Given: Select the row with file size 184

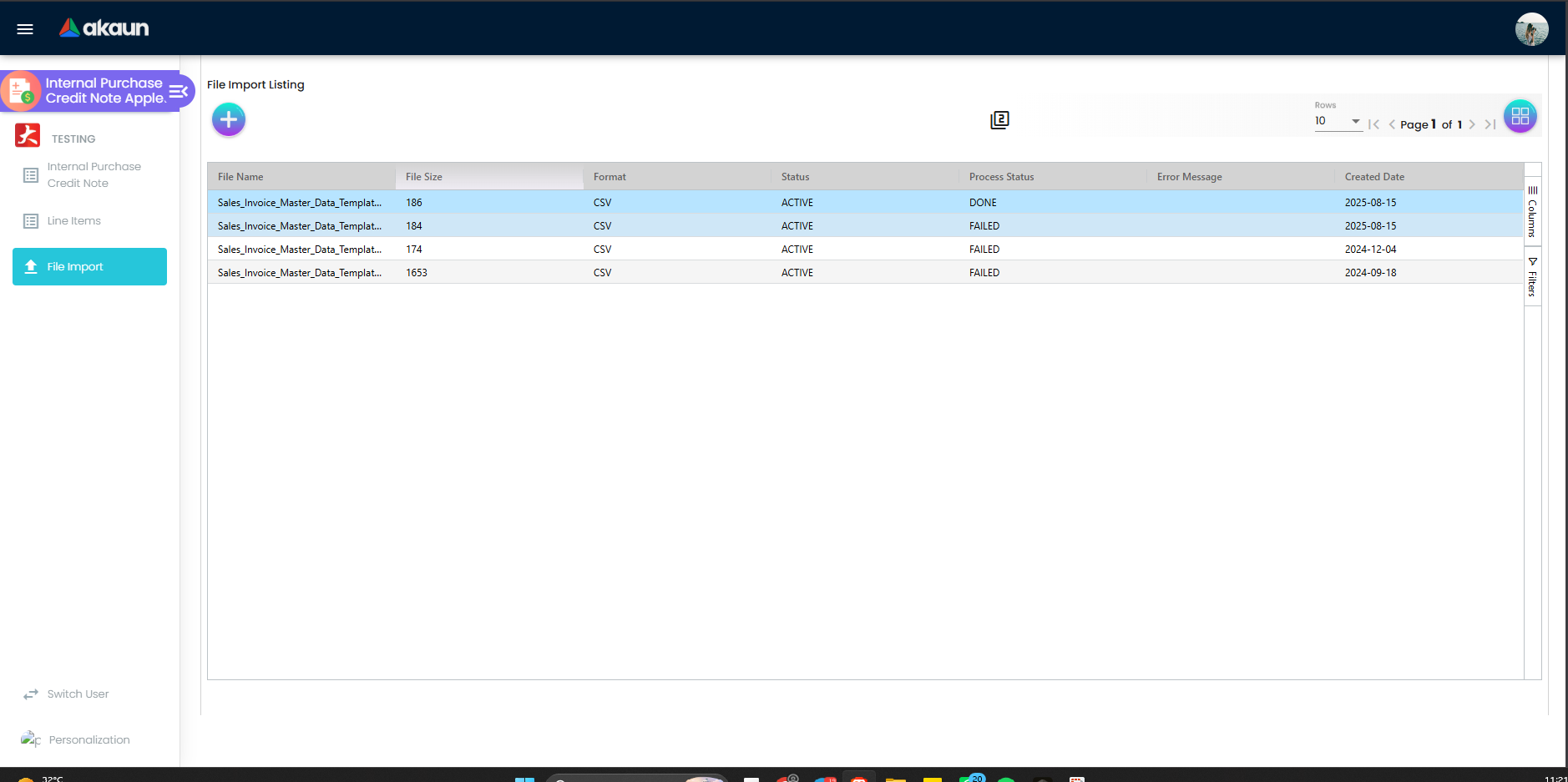Looking at the screenshot, I should [865, 225].
